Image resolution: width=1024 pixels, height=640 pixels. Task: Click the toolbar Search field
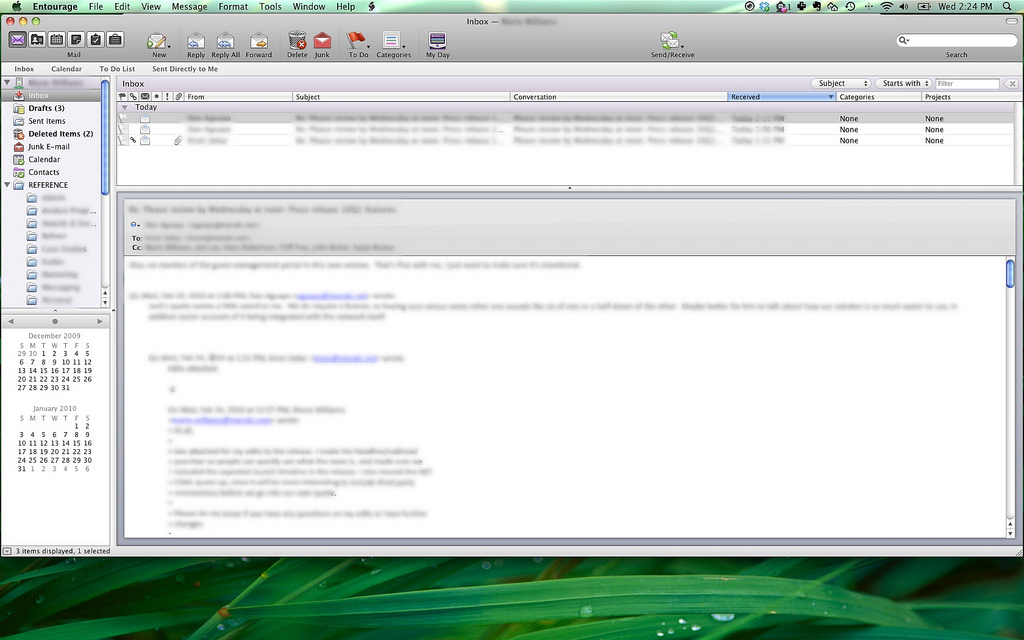coord(957,40)
